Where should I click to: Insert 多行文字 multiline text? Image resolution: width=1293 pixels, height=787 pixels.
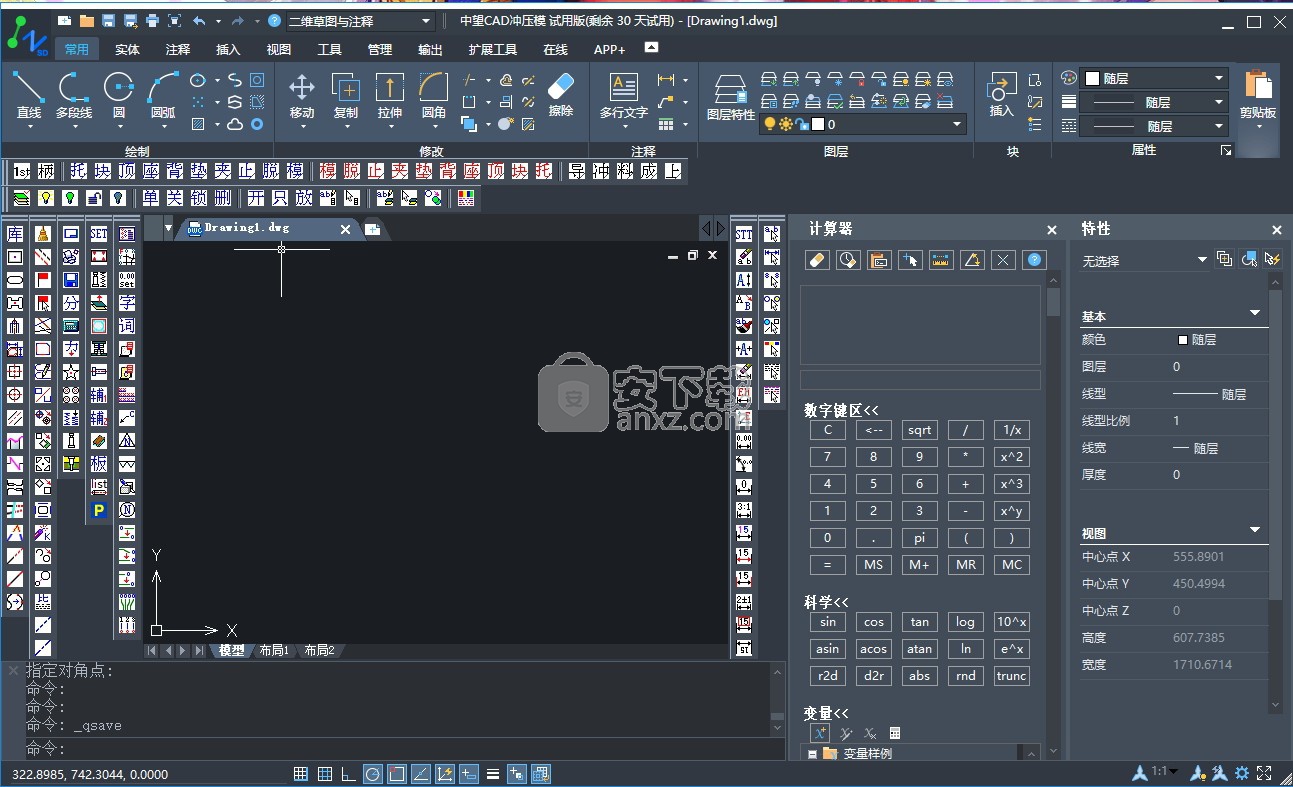click(x=623, y=96)
